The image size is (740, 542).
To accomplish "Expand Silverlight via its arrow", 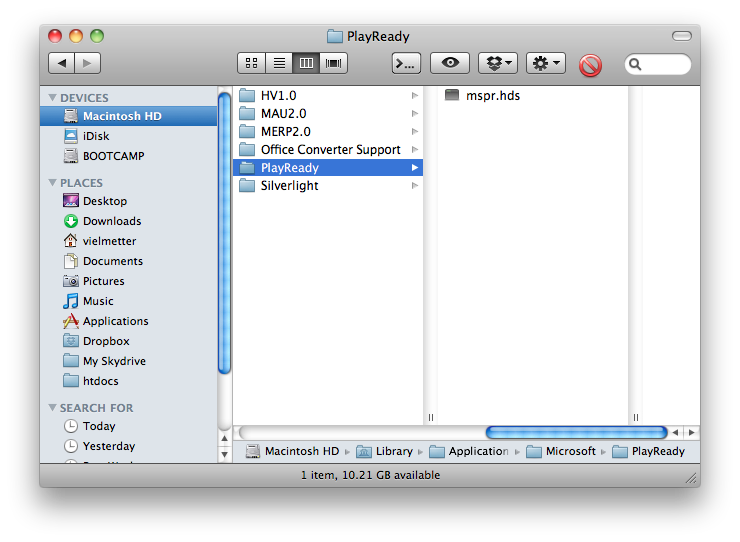I will click(415, 186).
